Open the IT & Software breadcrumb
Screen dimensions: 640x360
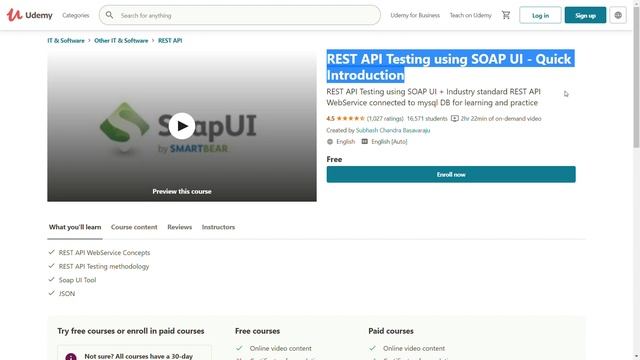66,40
